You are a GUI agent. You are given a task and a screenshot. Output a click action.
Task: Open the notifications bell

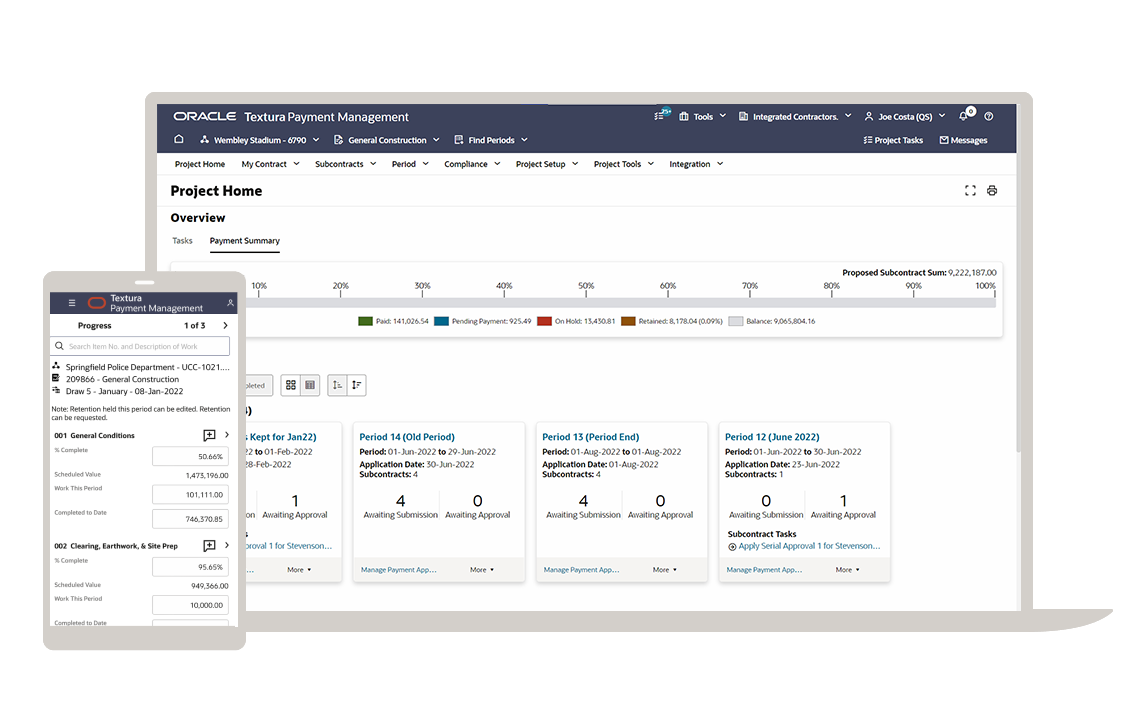click(963, 116)
